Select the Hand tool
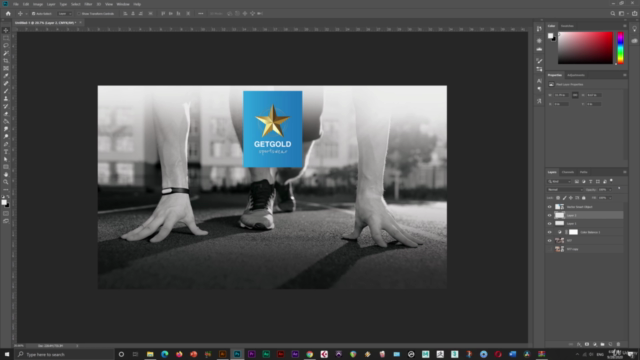 pos(6,174)
